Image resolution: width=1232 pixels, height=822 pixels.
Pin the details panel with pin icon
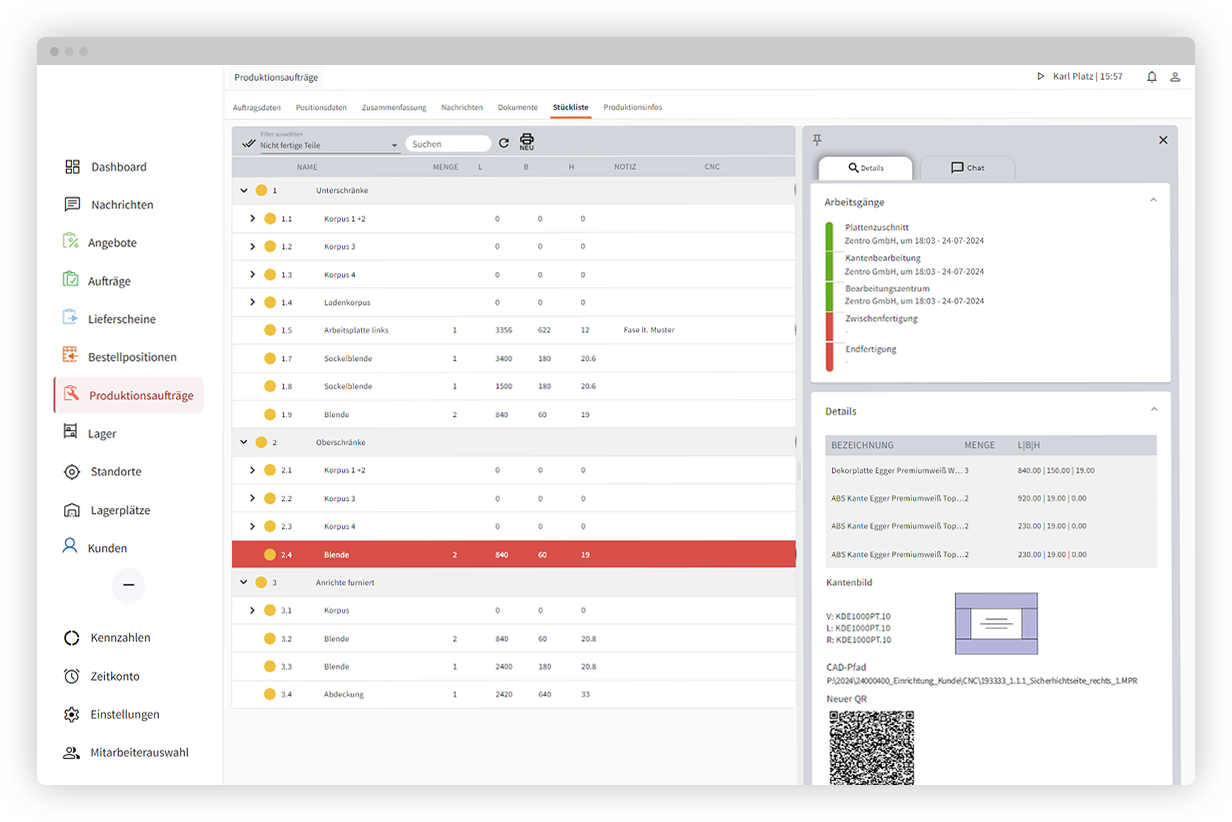click(817, 139)
